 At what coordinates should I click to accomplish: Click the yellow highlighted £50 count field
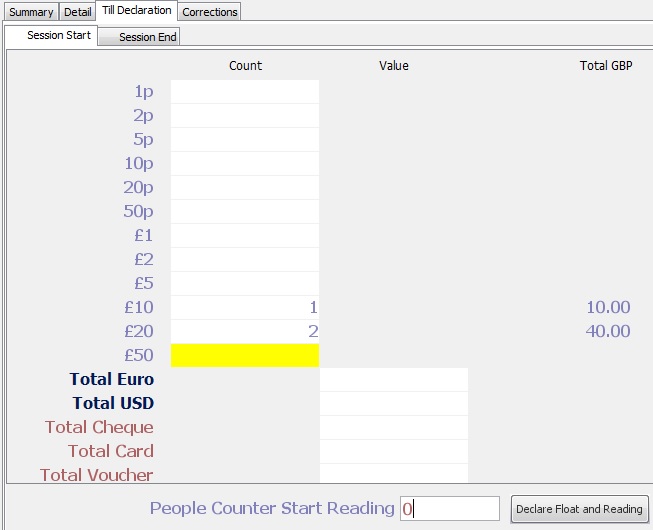[245, 356]
